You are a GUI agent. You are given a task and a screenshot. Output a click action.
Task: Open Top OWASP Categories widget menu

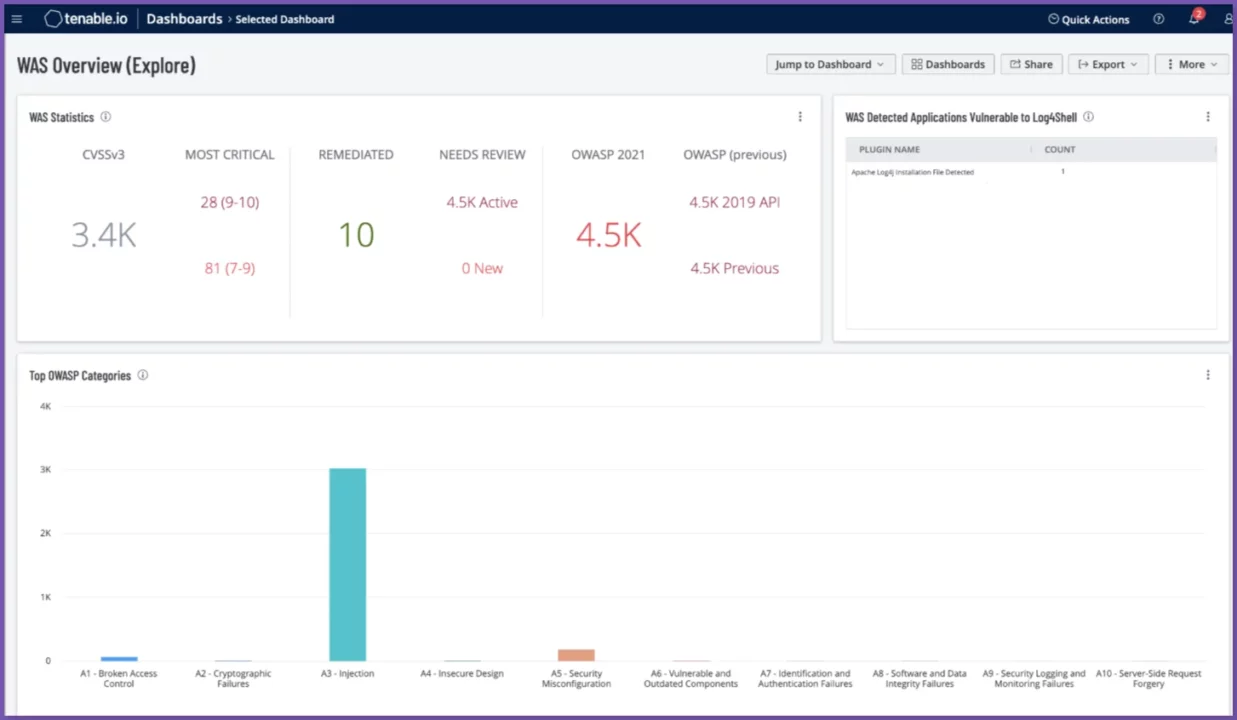[1208, 375]
